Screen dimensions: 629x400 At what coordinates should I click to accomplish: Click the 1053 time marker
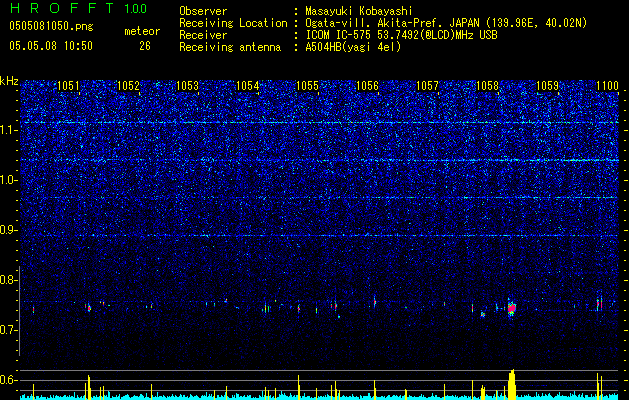click(188, 86)
